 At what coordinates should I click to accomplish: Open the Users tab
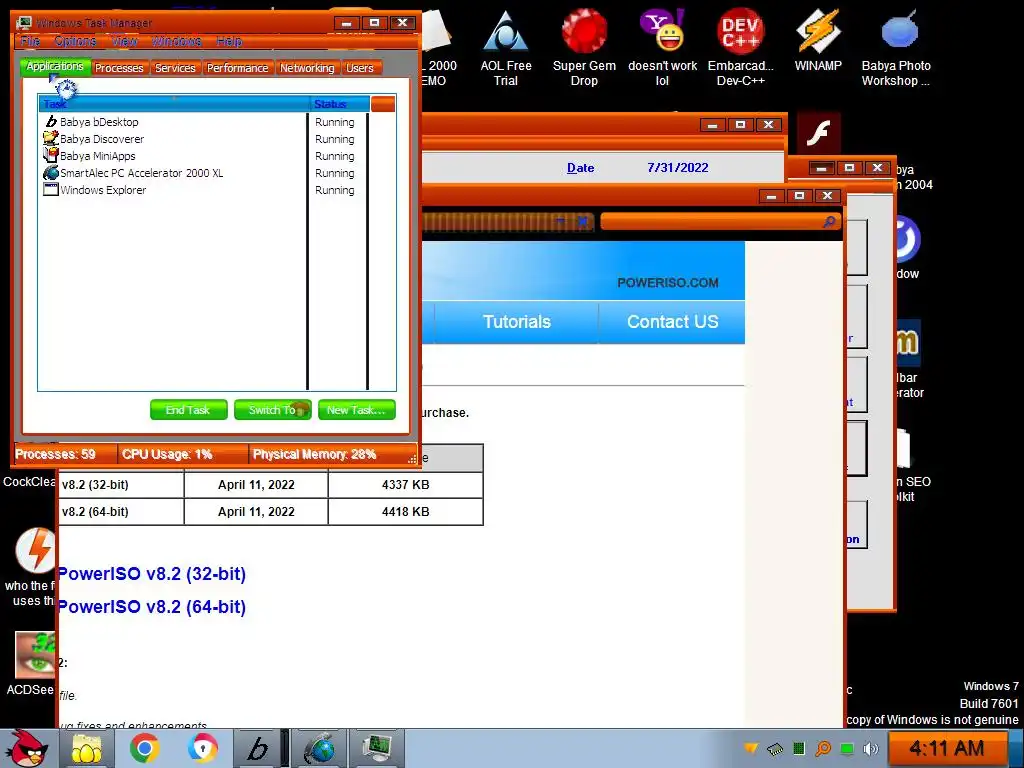pos(360,68)
